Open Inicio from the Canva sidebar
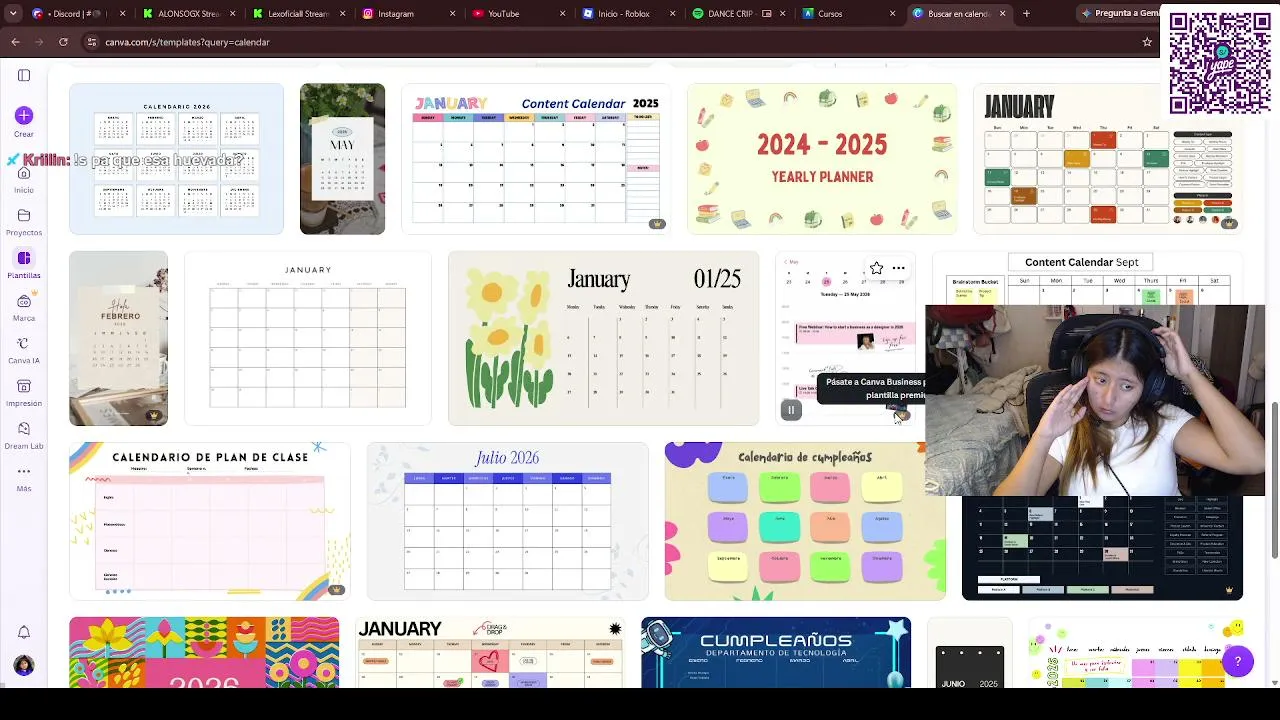 pyautogui.click(x=24, y=179)
